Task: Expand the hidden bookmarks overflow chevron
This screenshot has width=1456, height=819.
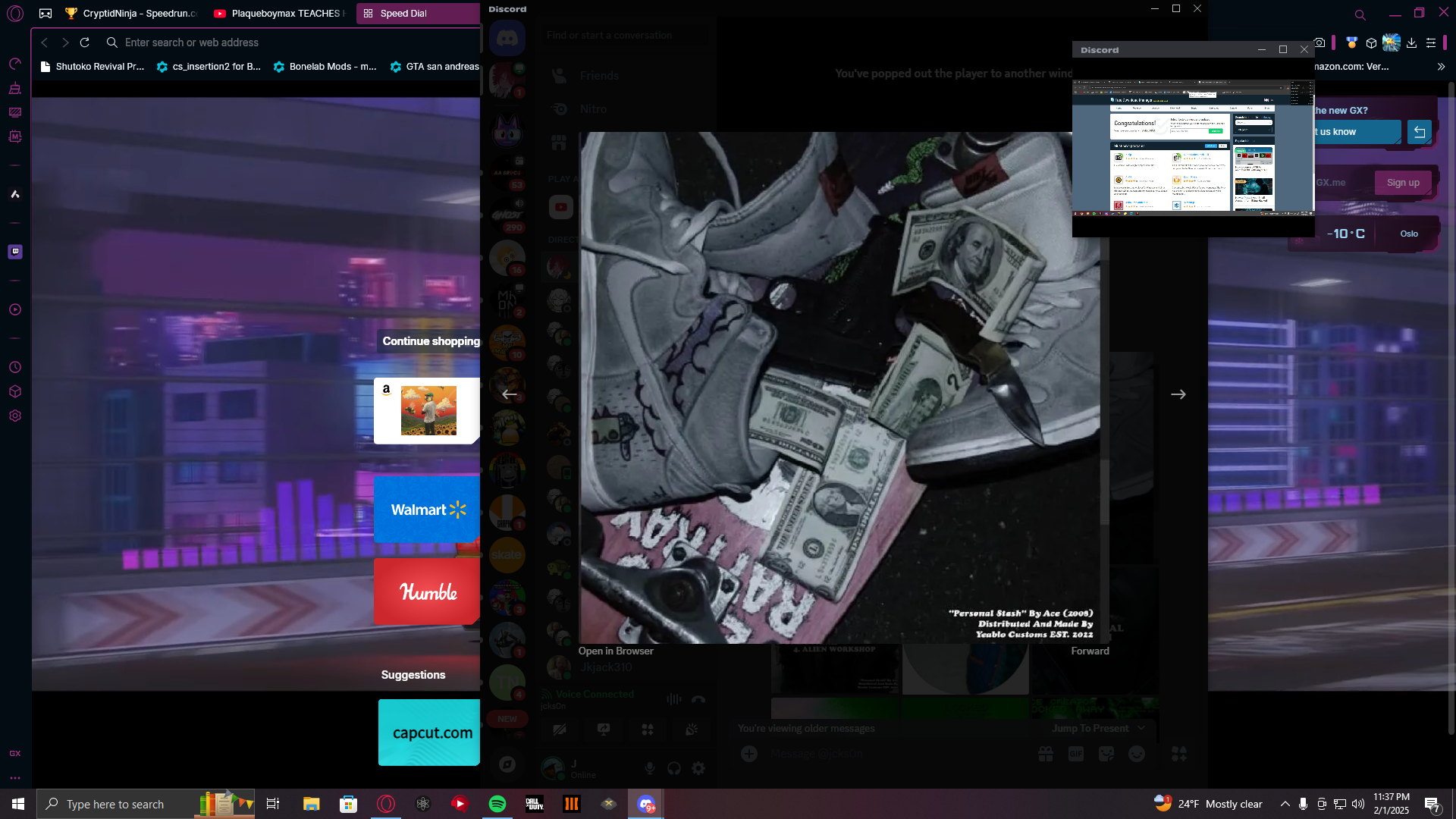Action: [1441, 67]
